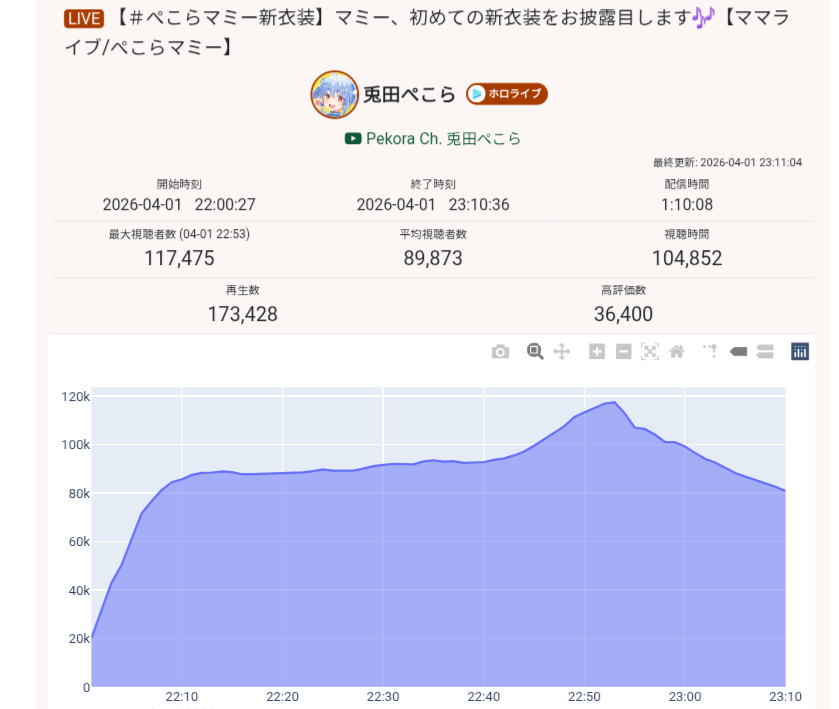Reset axes with the home icon
This screenshot has width=839, height=709.
676,352
